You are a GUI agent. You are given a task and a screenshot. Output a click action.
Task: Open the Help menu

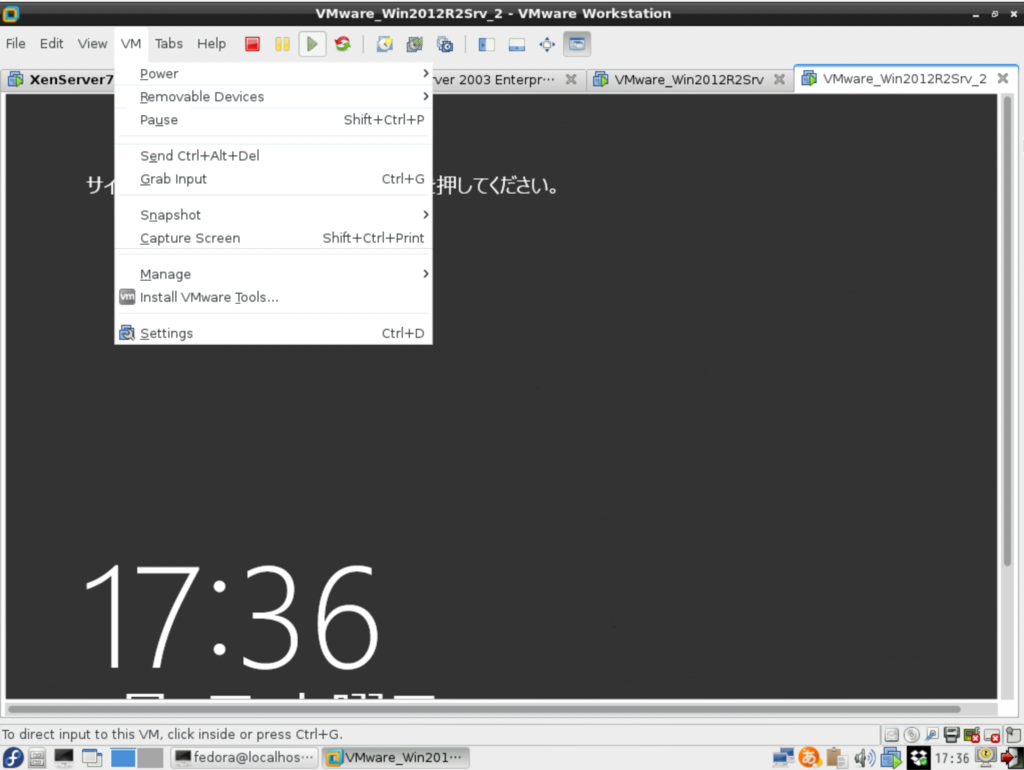pos(211,44)
